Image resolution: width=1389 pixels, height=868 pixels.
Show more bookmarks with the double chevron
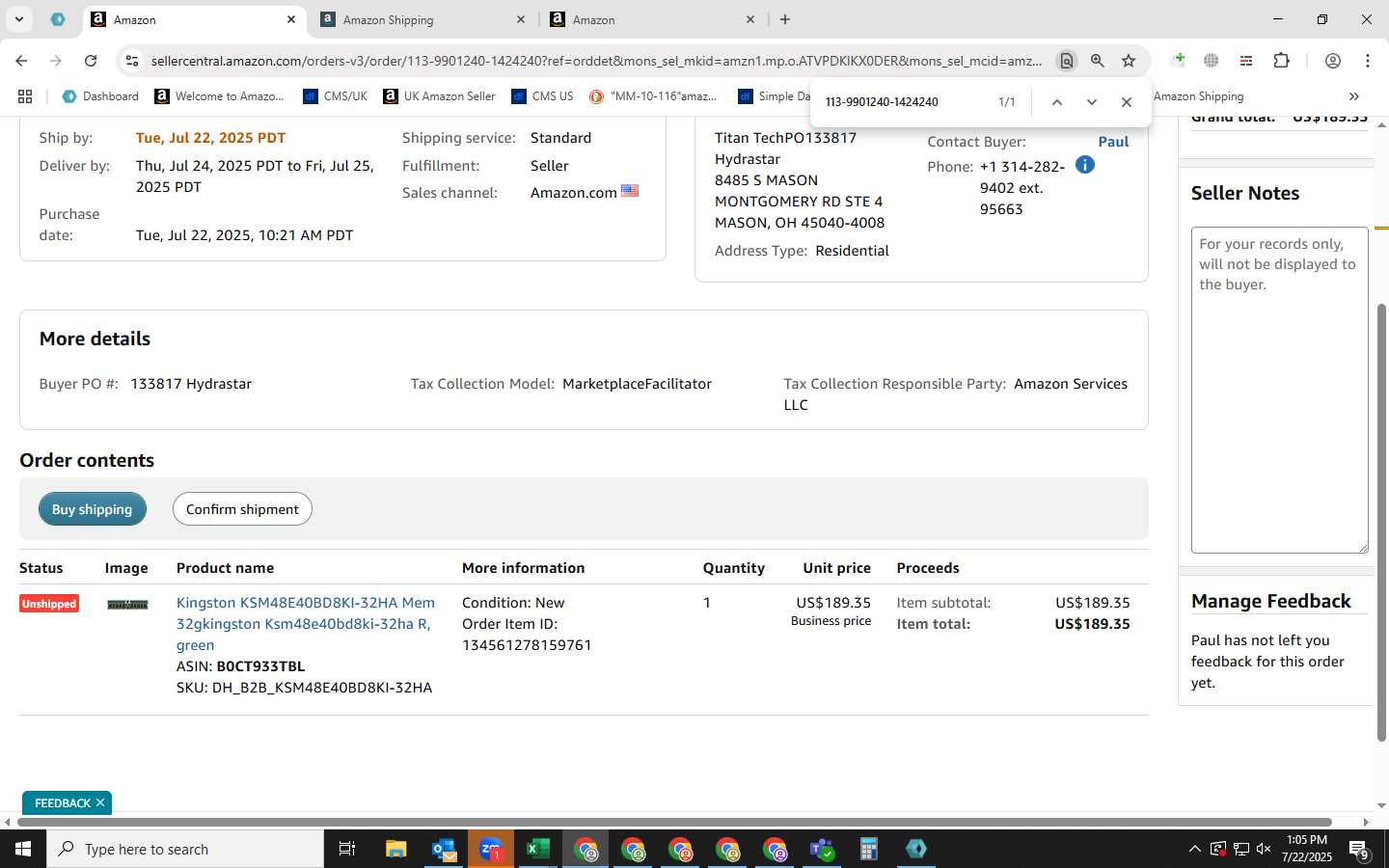point(1354,96)
